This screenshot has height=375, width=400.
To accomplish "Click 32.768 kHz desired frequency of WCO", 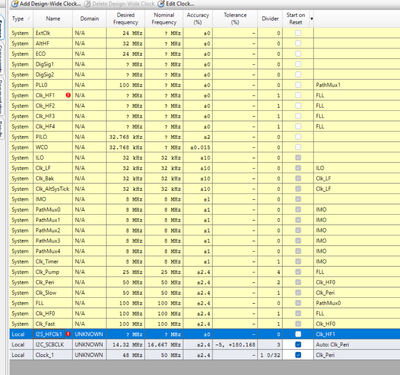I will (x=126, y=147).
